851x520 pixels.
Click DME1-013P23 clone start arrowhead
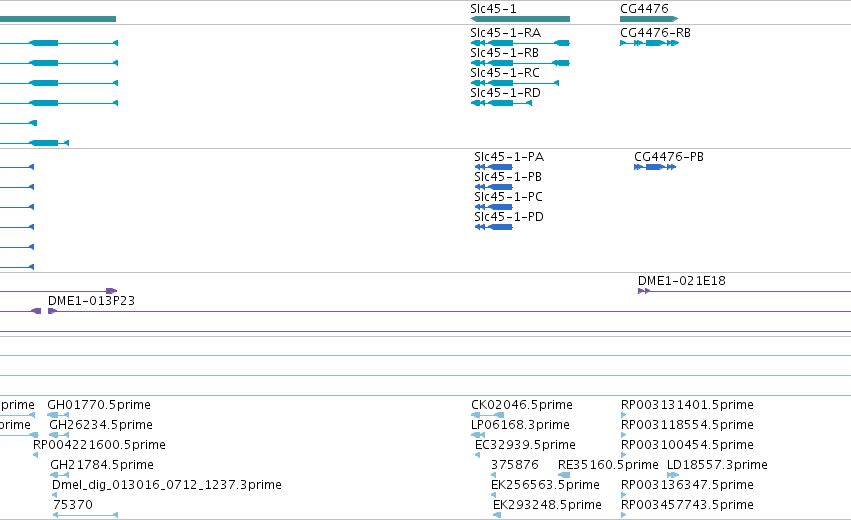(53, 311)
